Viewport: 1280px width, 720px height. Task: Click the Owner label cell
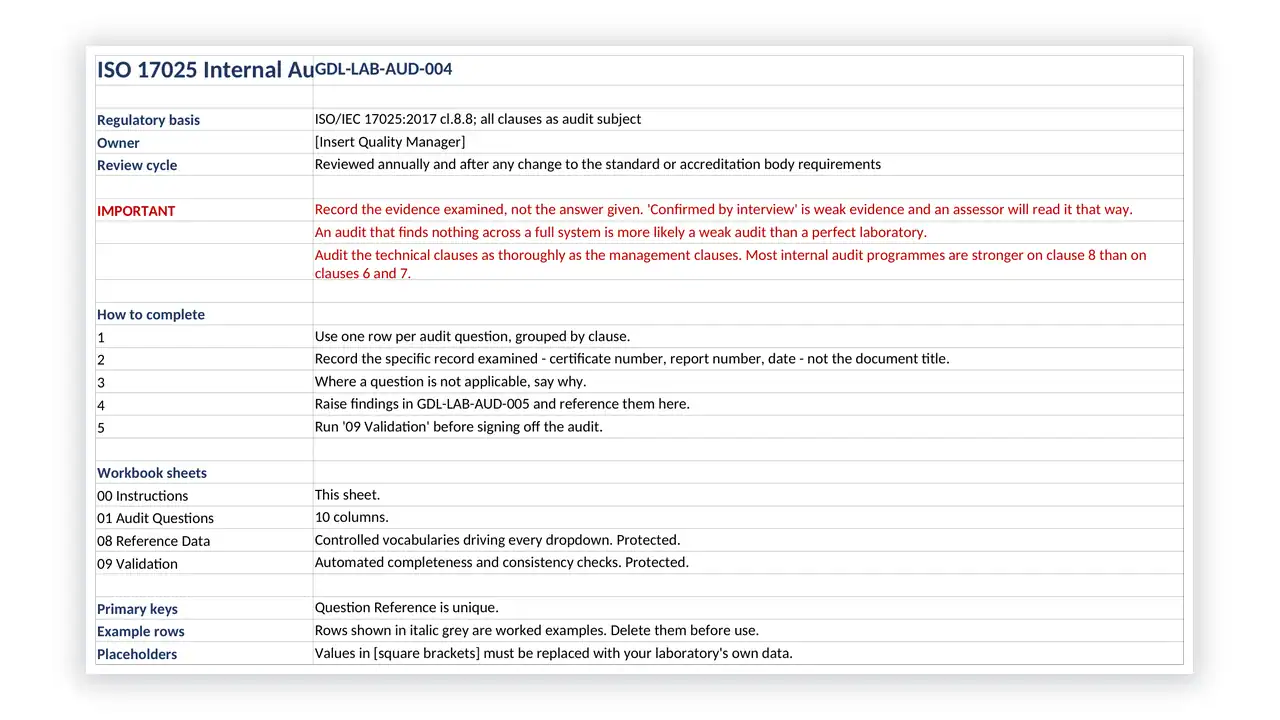coord(204,142)
